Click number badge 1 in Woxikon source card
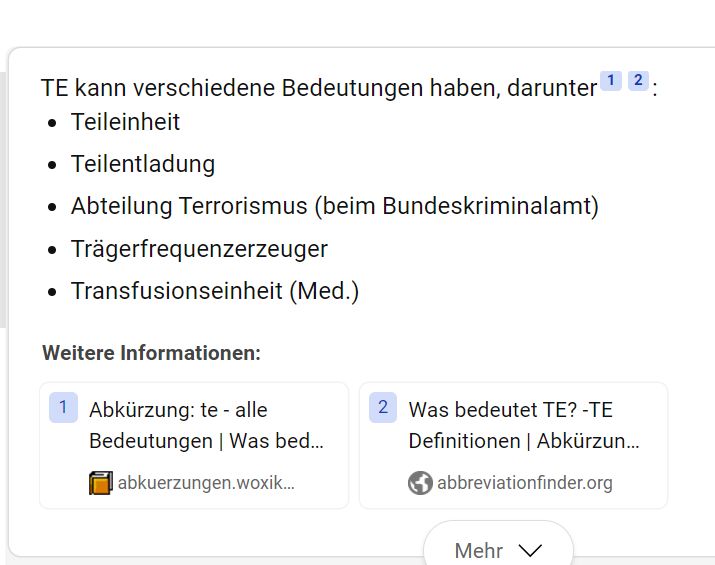The image size is (715, 565). [x=63, y=408]
